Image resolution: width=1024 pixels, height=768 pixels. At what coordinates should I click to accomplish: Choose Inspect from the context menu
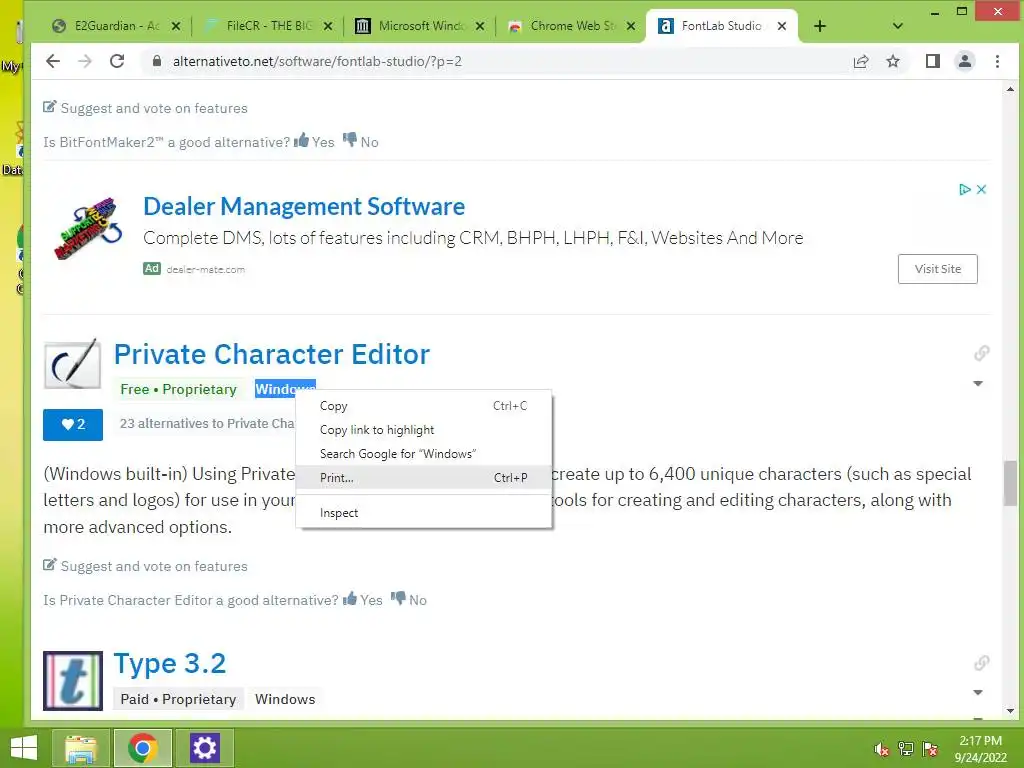pos(423,513)
